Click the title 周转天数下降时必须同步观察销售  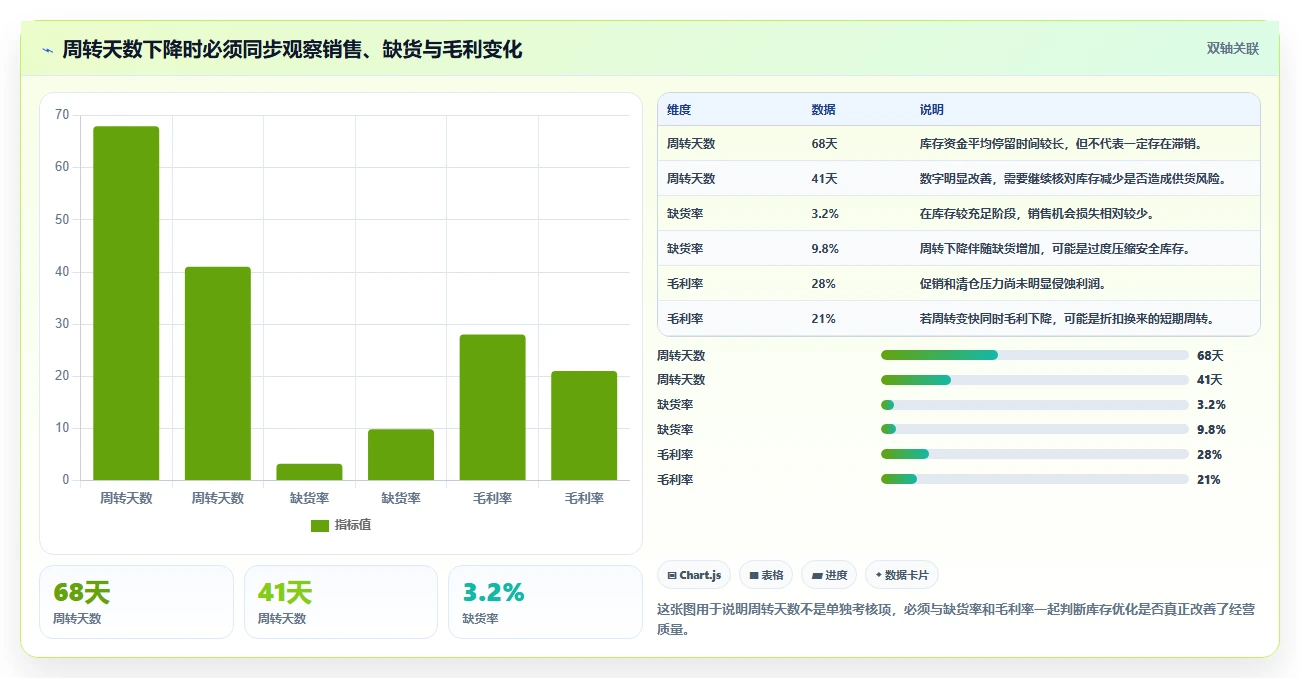(x=292, y=50)
